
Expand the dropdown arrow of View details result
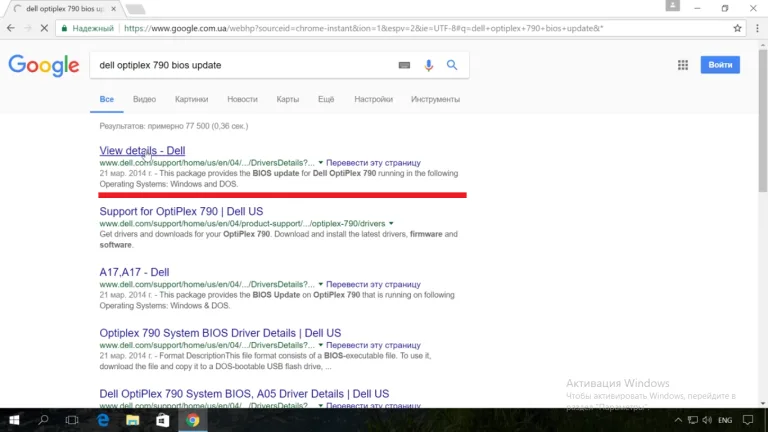click(x=321, y=163)
